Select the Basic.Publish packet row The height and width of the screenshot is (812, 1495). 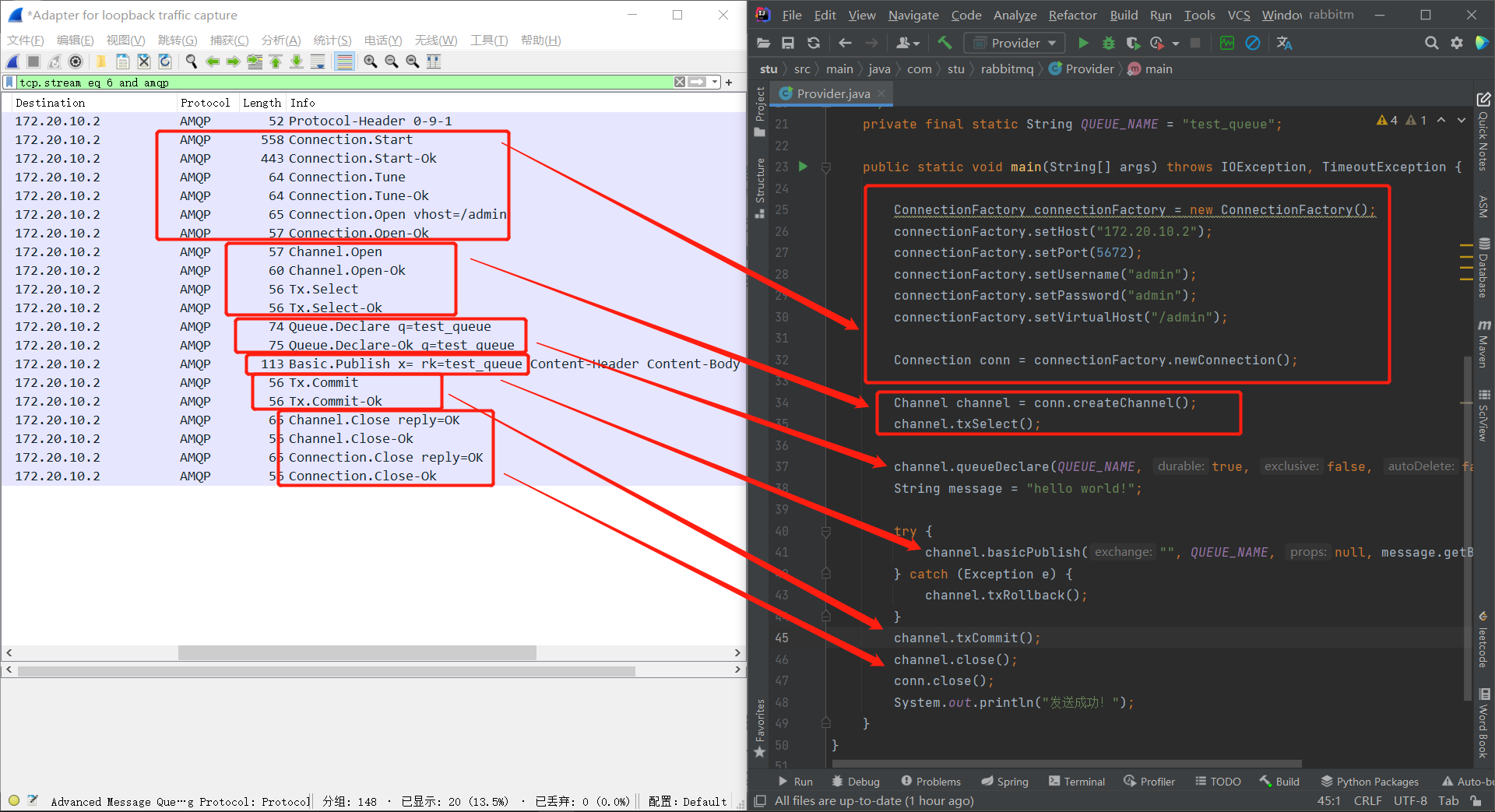[x=374, y=364]
